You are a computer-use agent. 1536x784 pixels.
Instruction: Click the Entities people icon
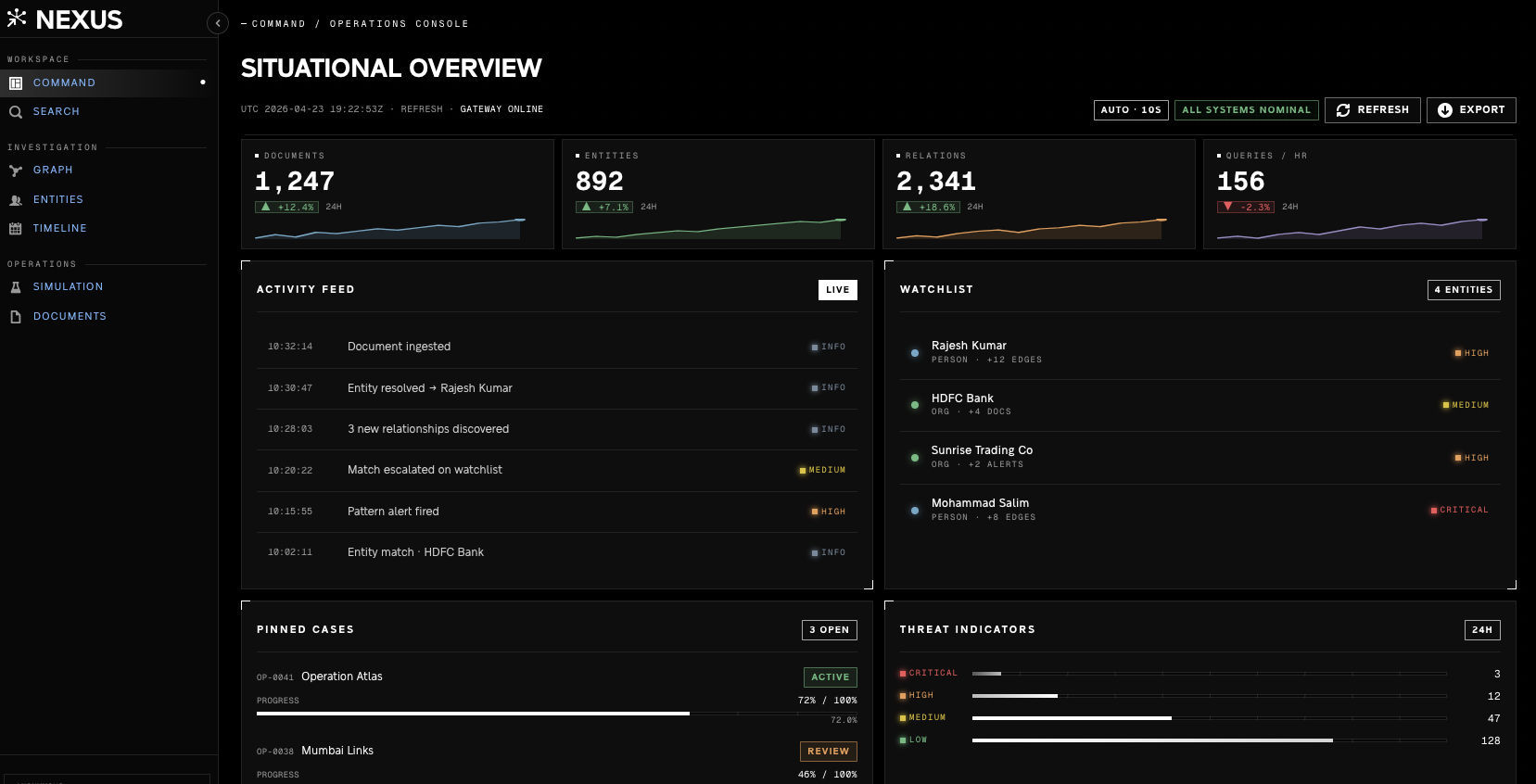point(16,200)
